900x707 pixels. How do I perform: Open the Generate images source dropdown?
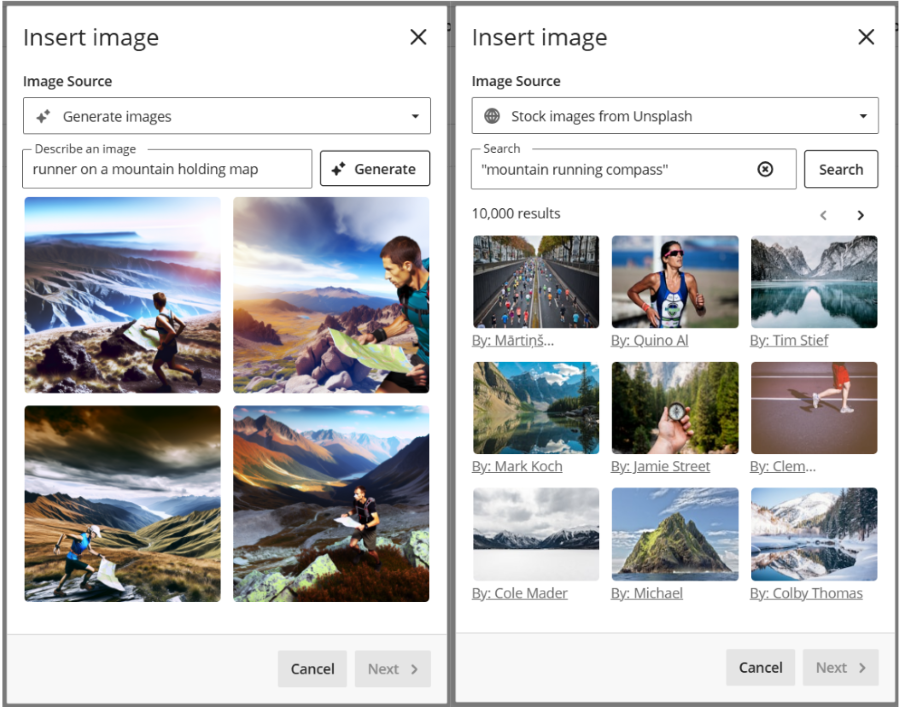227,116
